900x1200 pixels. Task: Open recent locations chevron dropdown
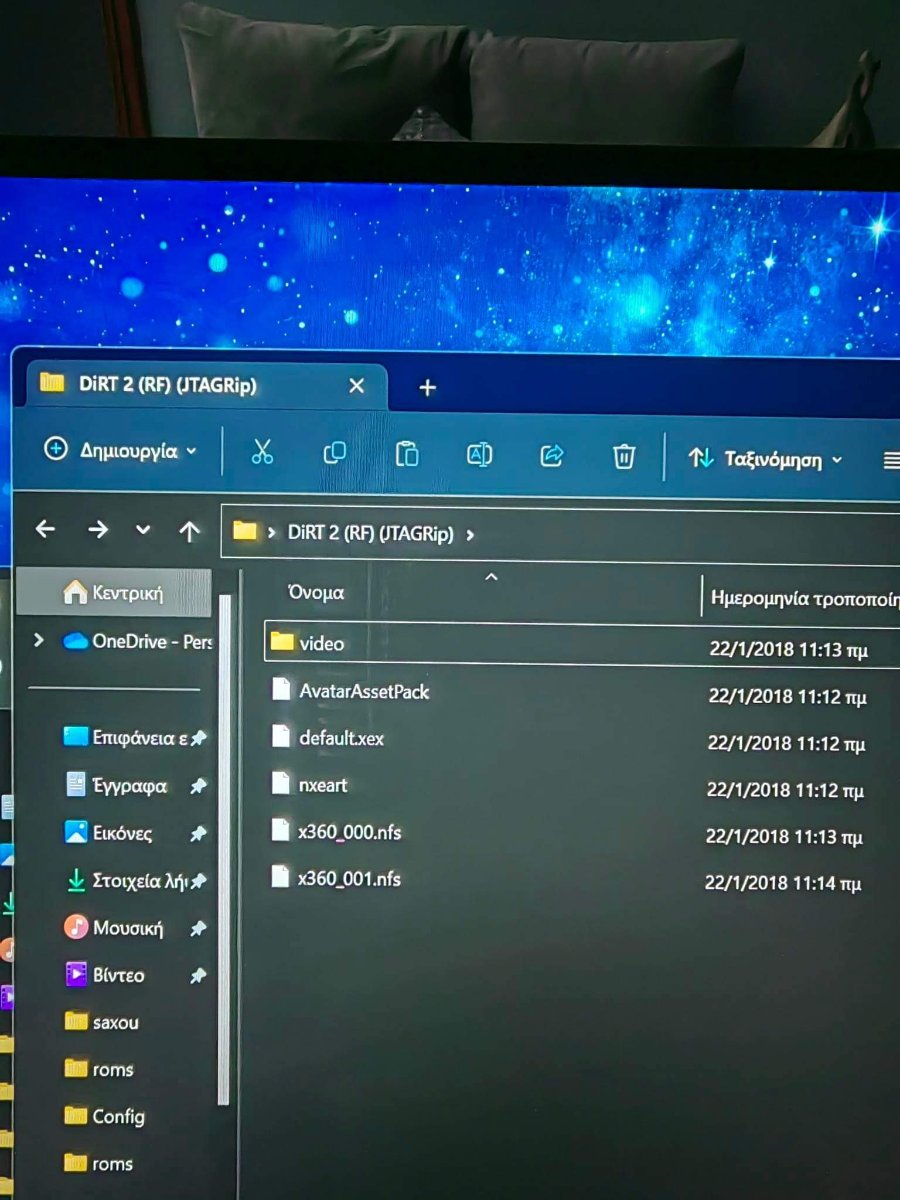pyautogui.click(x=143, y=531)
